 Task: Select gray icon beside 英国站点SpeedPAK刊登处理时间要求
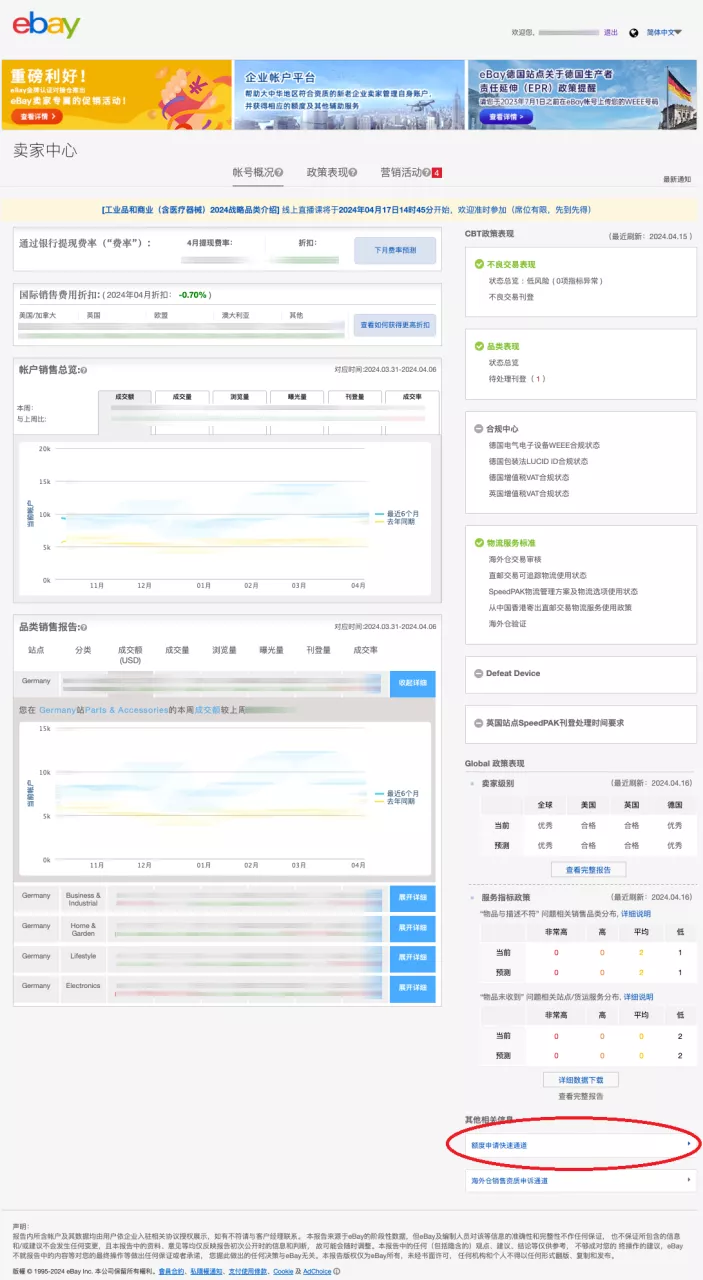click(479, 723)
